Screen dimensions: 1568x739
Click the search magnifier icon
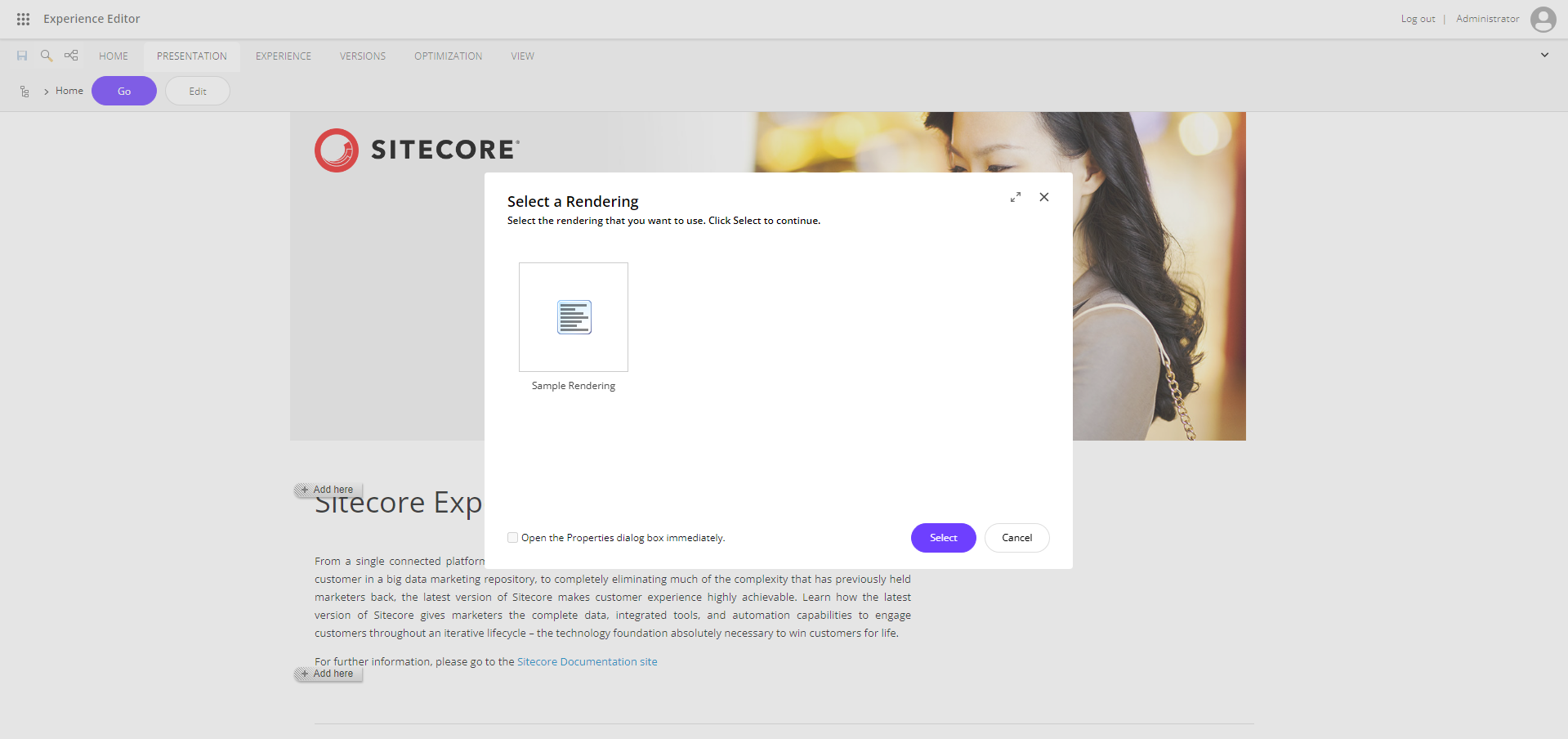click(x=47, y=56)
